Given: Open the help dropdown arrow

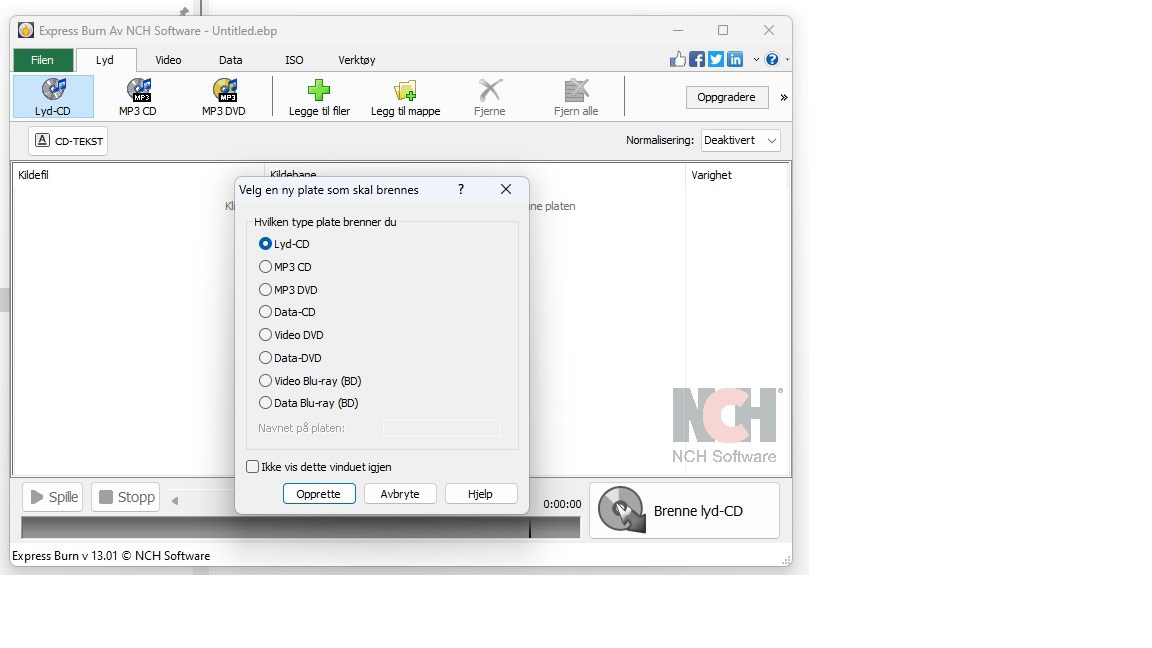Looking at the screenshot, I should (x=788, y=59).
